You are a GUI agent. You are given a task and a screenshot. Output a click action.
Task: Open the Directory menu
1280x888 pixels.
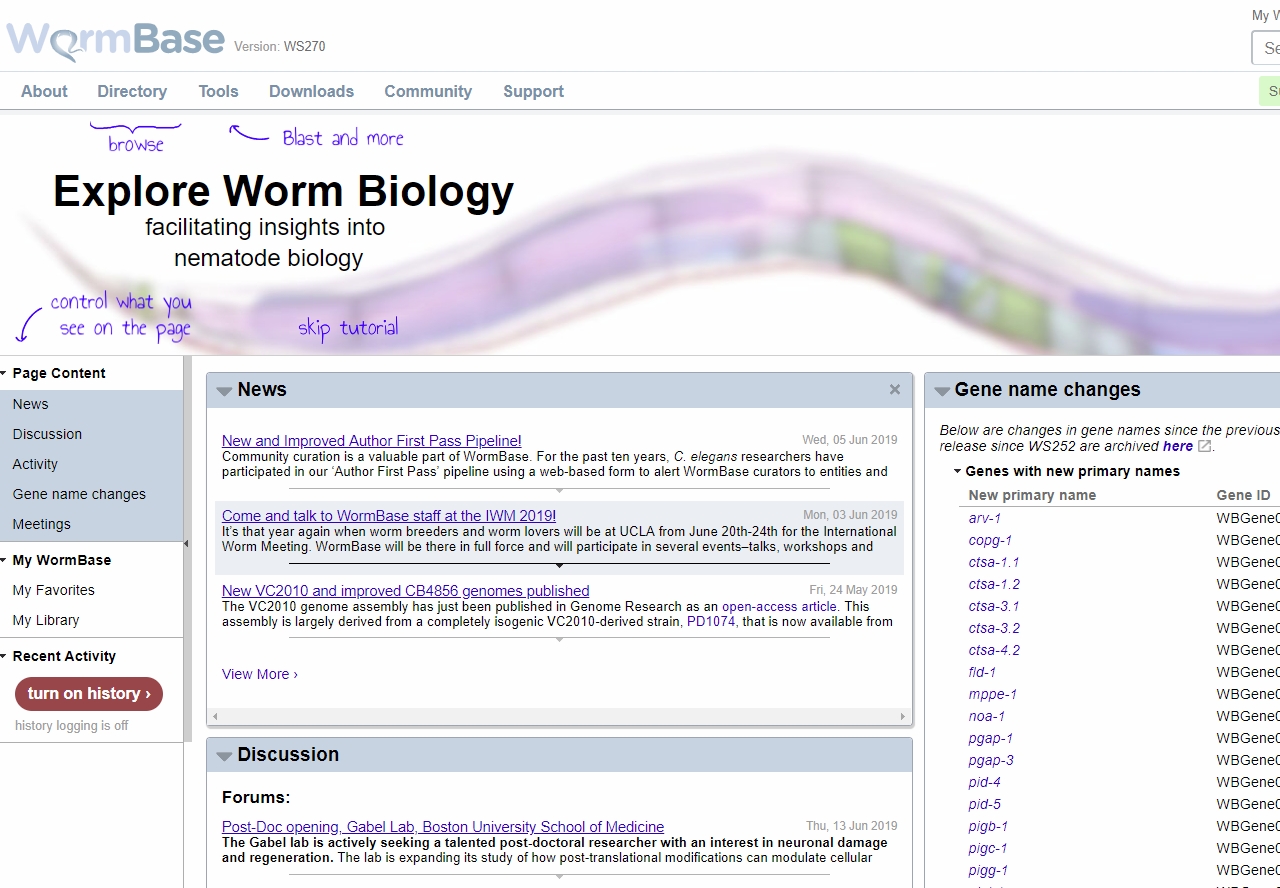[x=132, y=91]
